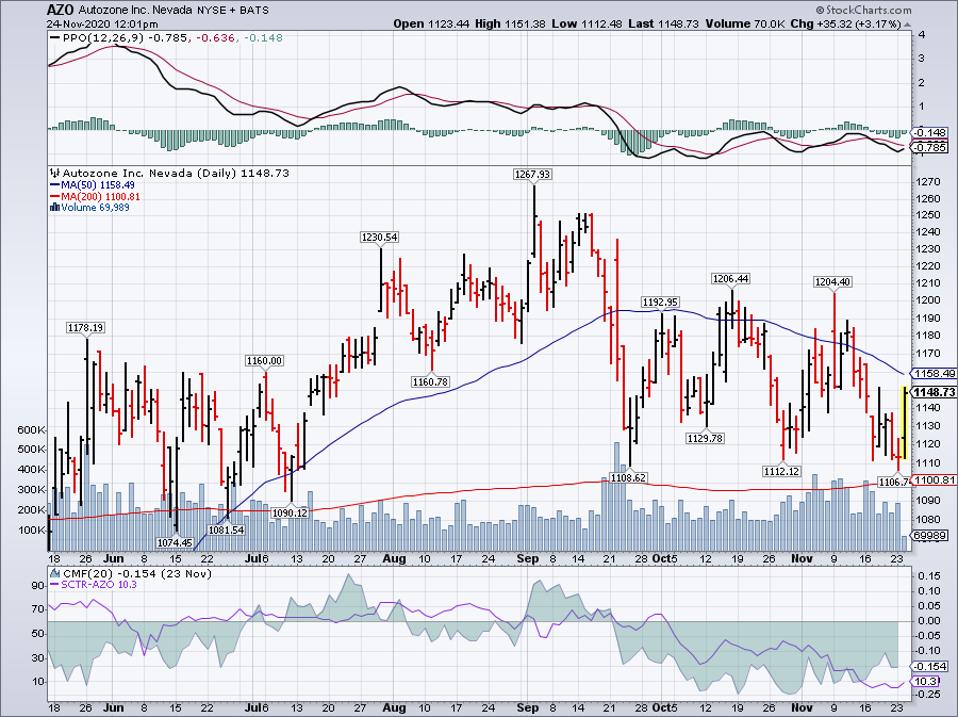Click the "24-Nov-2020 12:01pm" timestamp
The image size is (958, 717).
tap(103, 24)
